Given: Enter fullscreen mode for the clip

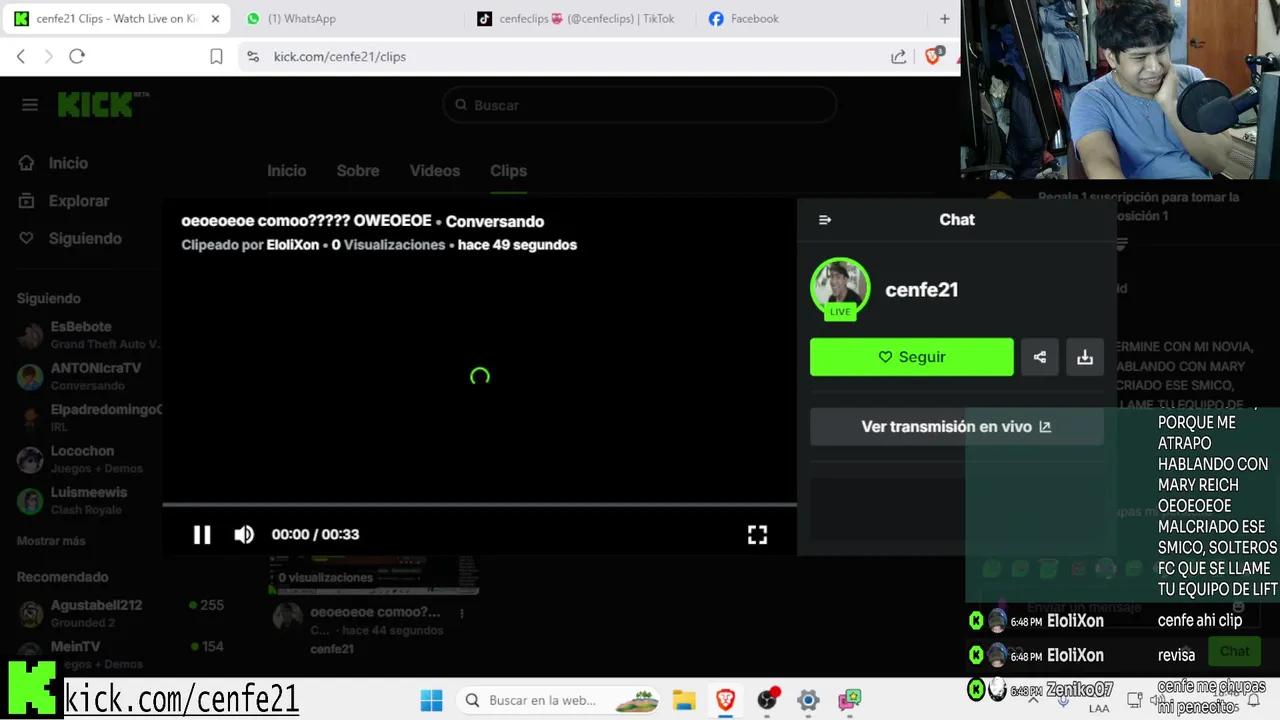Looking at the screenshot, I should click(757, 535).
